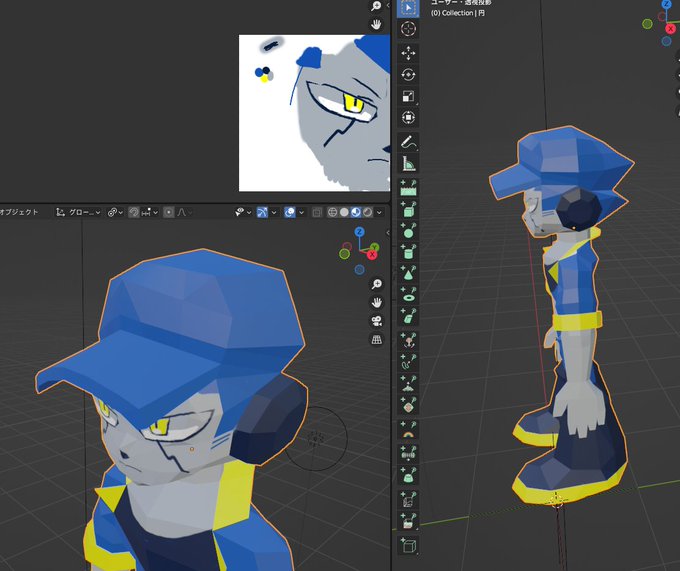Toggle snapping magnet in the viewport header
This screenshot has width=680, height=571.
pyautogui.click(x=134, y=212)
